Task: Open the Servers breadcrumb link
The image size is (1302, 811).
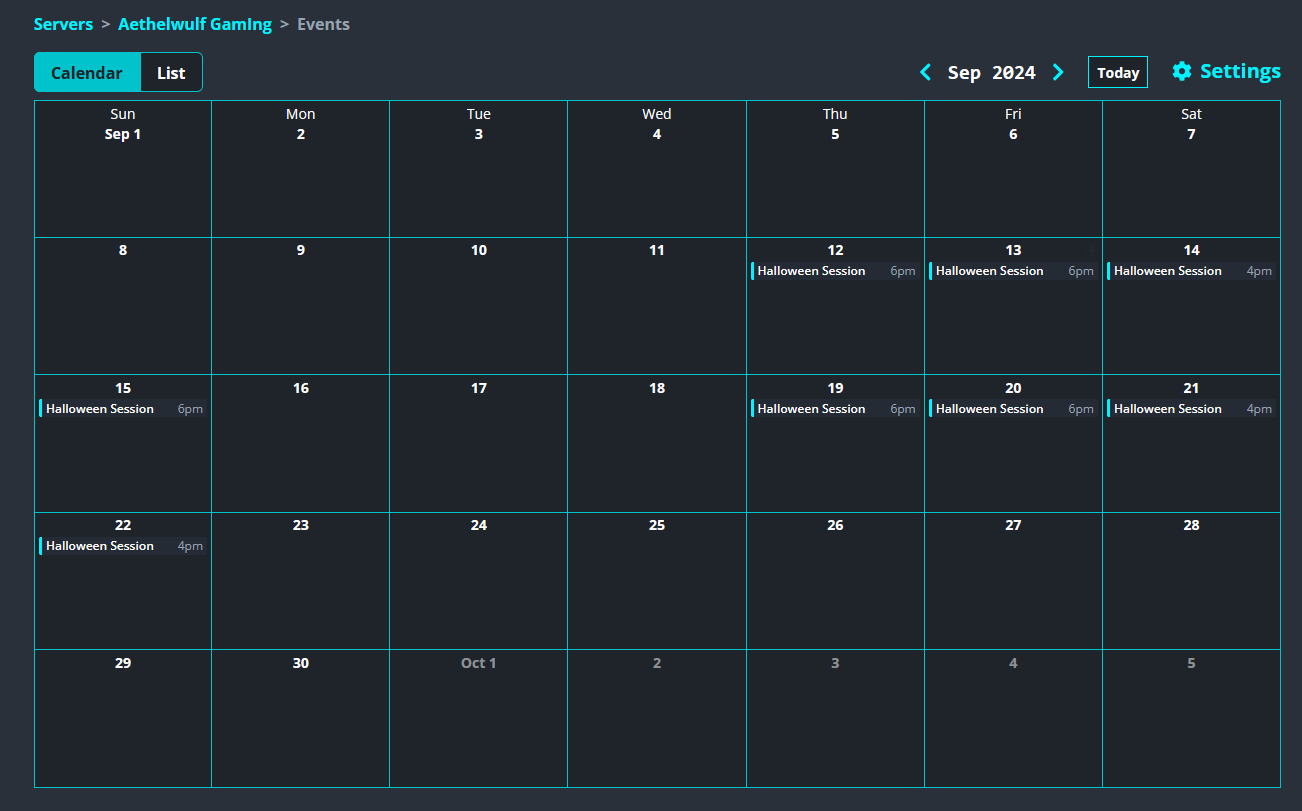Action: click(63, 24)
